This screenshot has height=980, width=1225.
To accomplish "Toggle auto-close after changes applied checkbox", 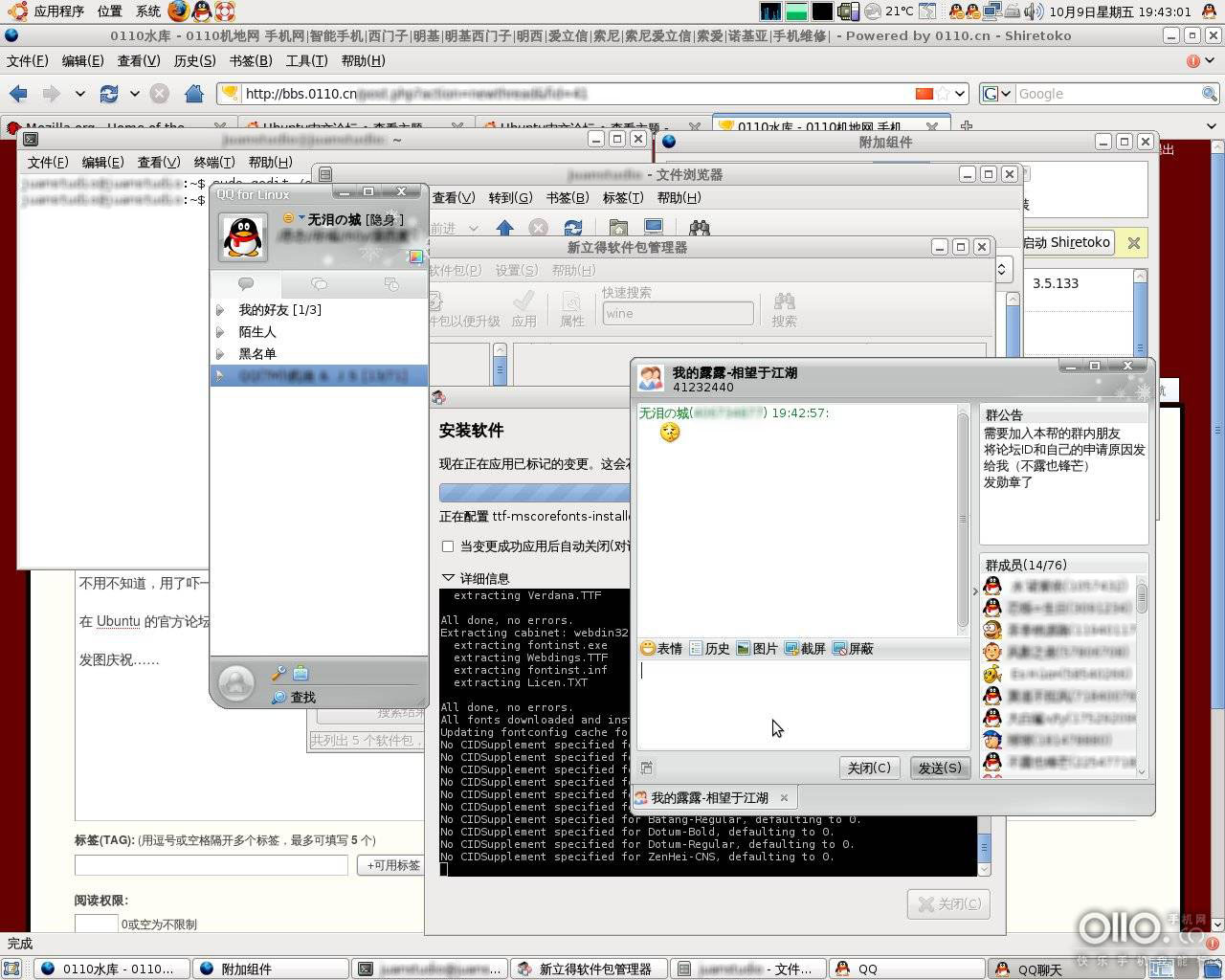I will 447,546.
